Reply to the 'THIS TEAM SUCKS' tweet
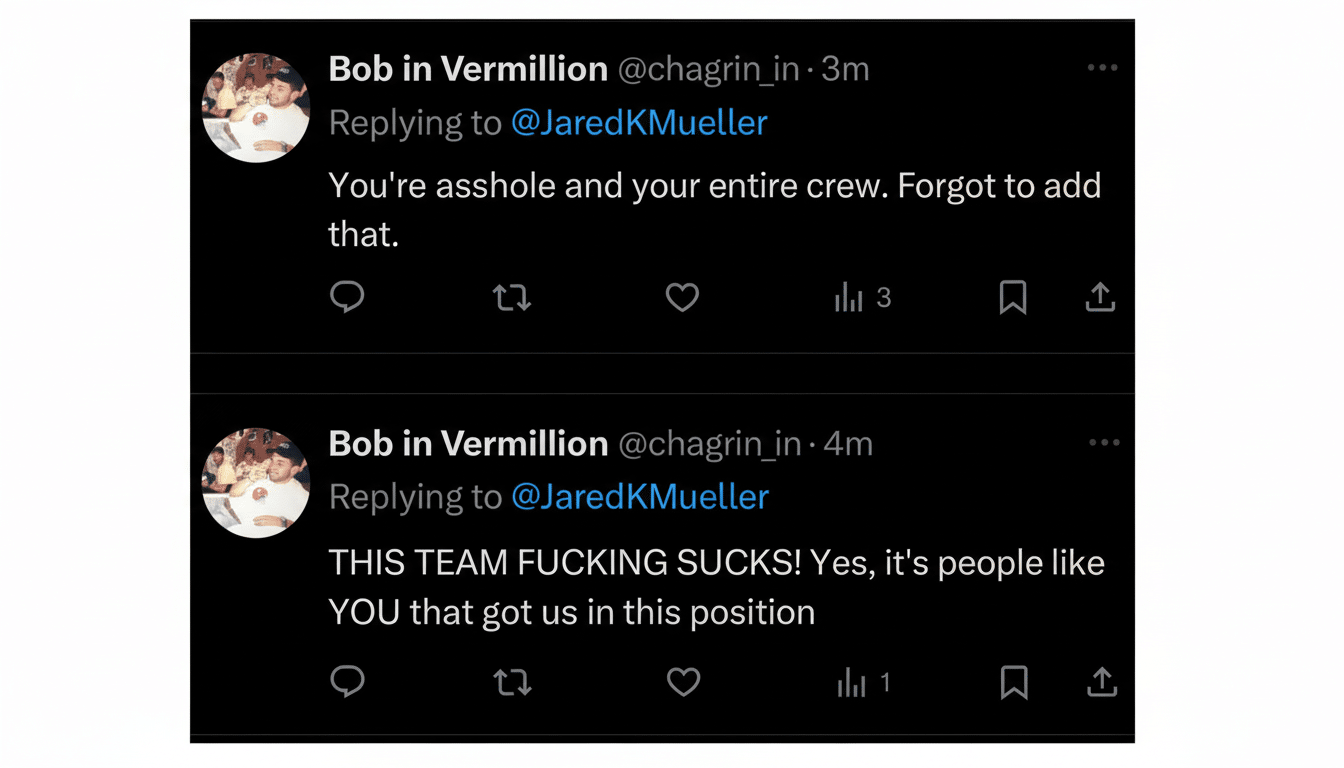This screenshot has height=768, width=1344. pos(347,682)
